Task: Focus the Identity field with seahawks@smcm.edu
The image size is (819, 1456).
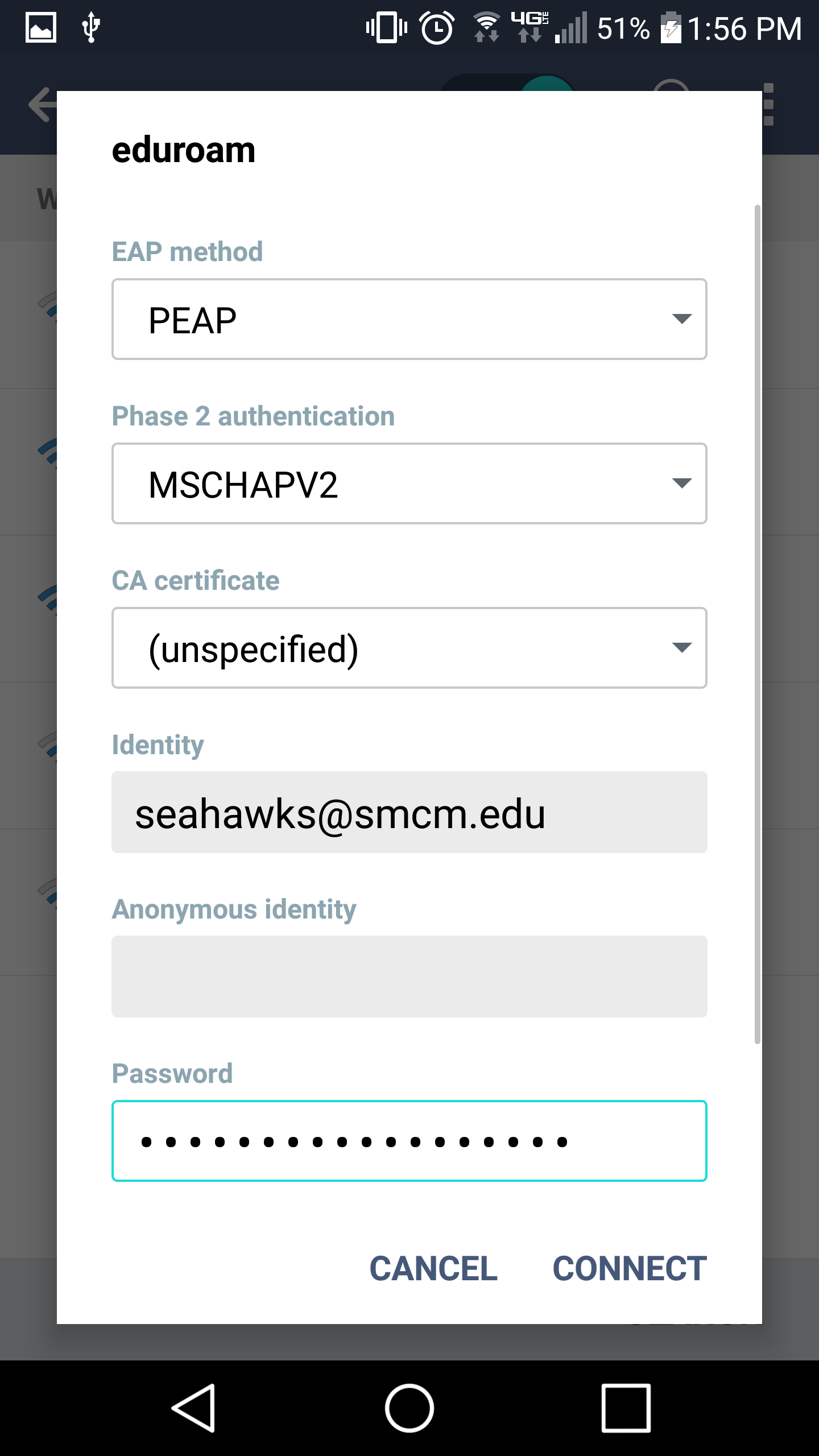Action: click(x=409, y=812)
